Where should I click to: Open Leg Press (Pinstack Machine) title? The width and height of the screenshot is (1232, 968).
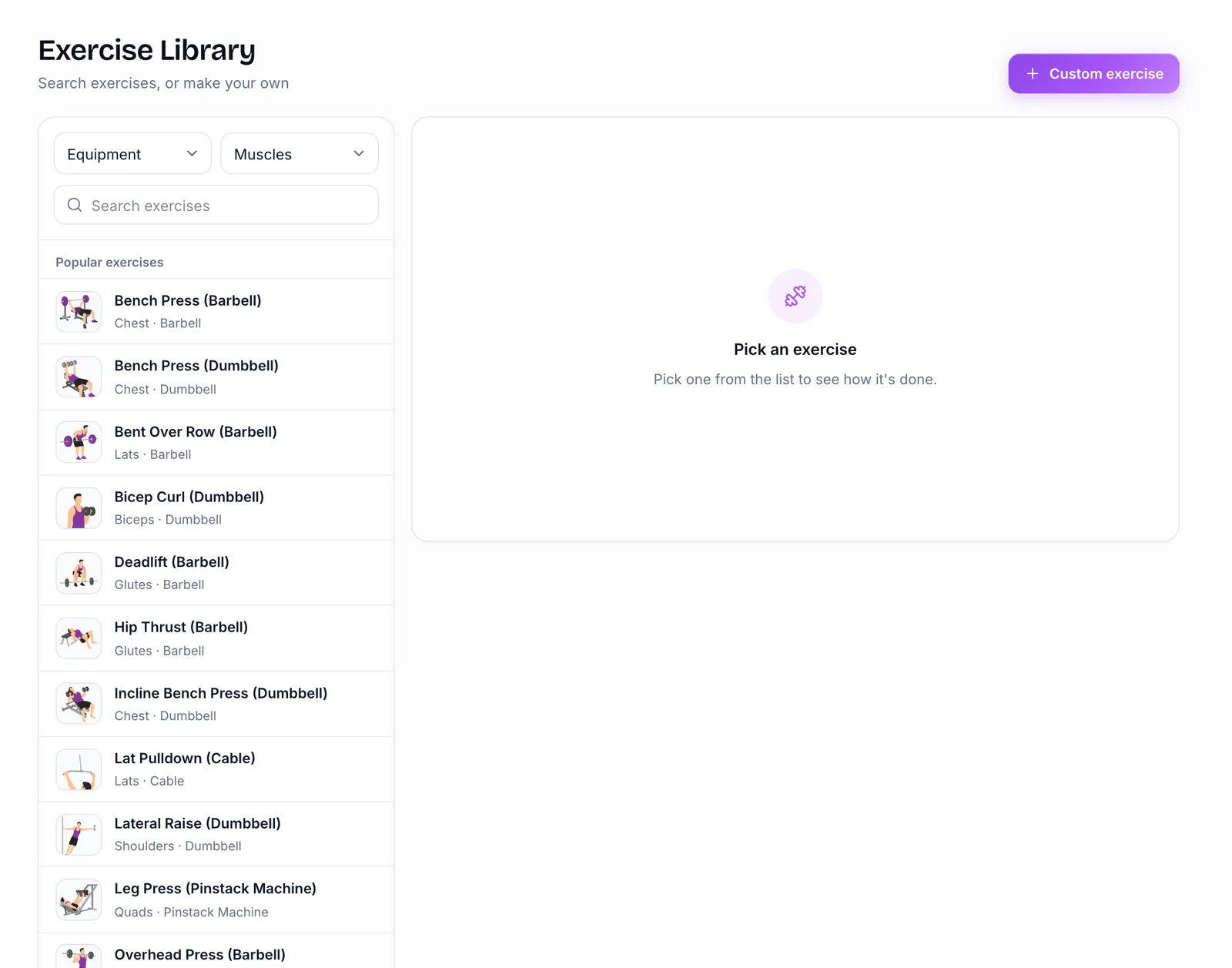point(216,889)
